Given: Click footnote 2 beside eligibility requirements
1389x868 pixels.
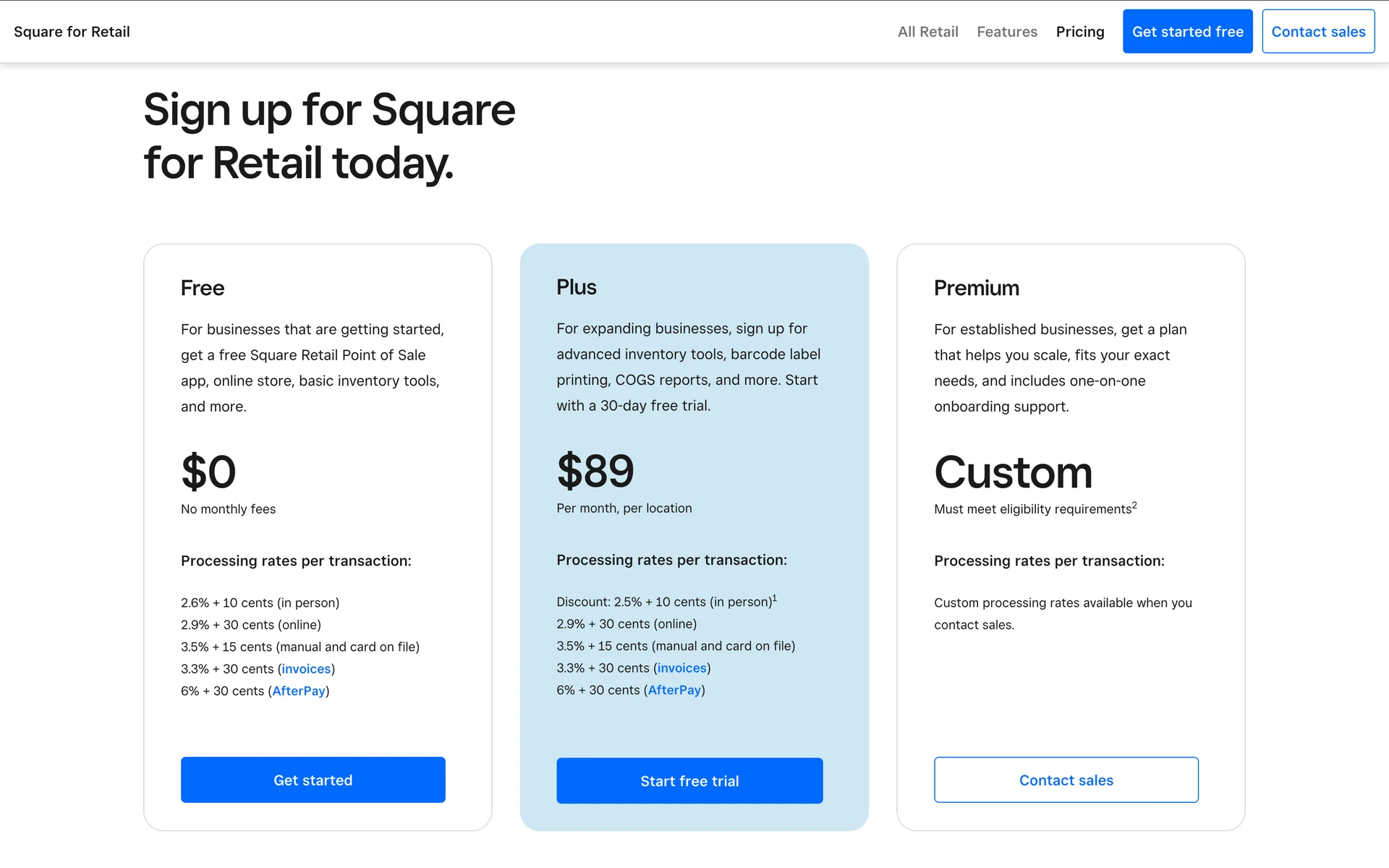Looking at the screenshot, I should 1134,506.
